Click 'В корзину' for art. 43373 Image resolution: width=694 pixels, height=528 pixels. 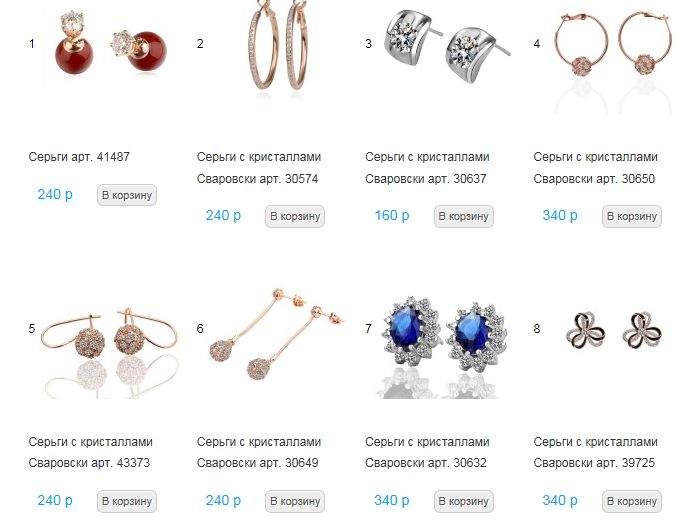pyautogui.click(x=127, y=501)
